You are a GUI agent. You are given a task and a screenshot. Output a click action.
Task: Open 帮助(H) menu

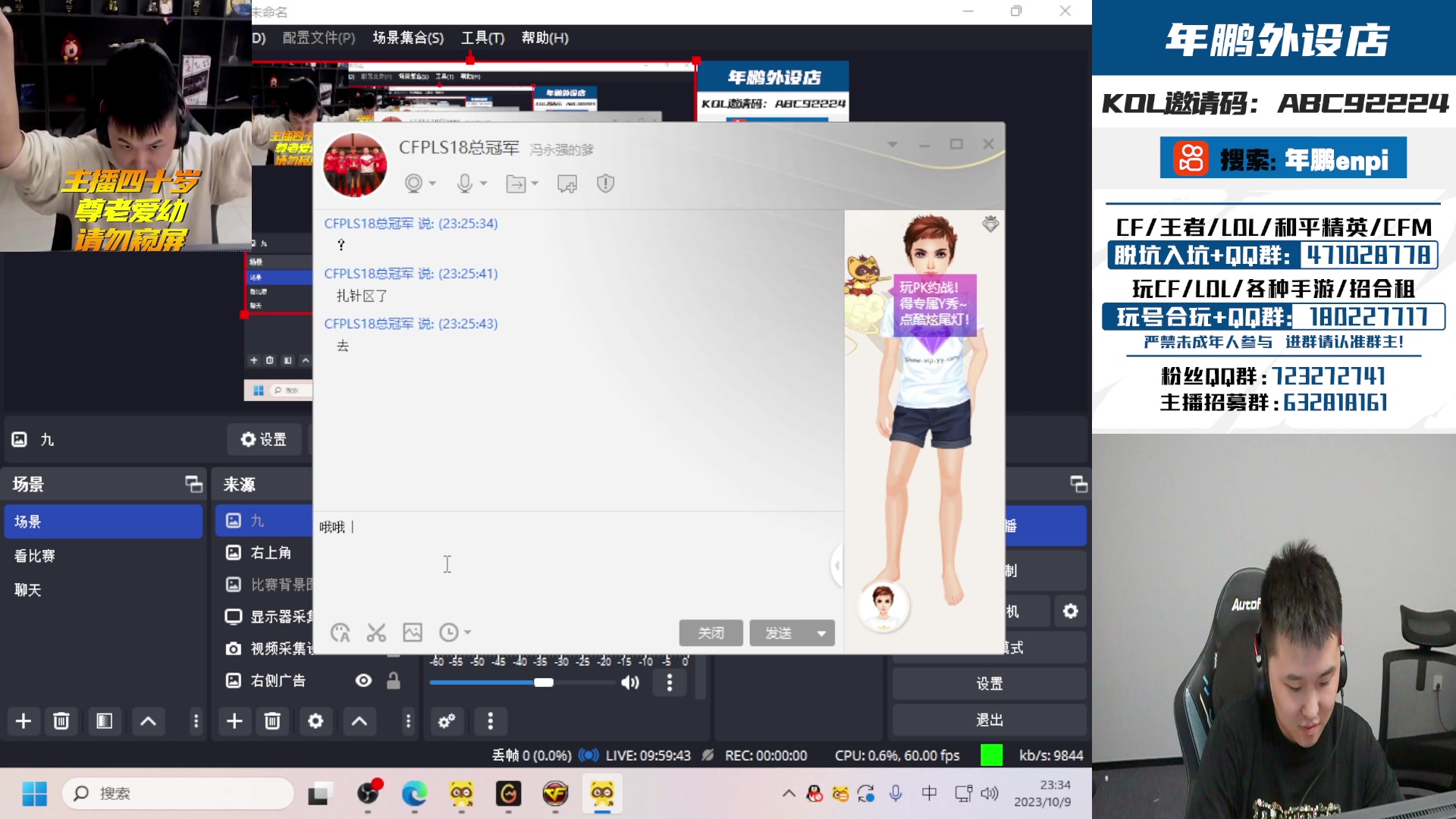pos(545,38)
